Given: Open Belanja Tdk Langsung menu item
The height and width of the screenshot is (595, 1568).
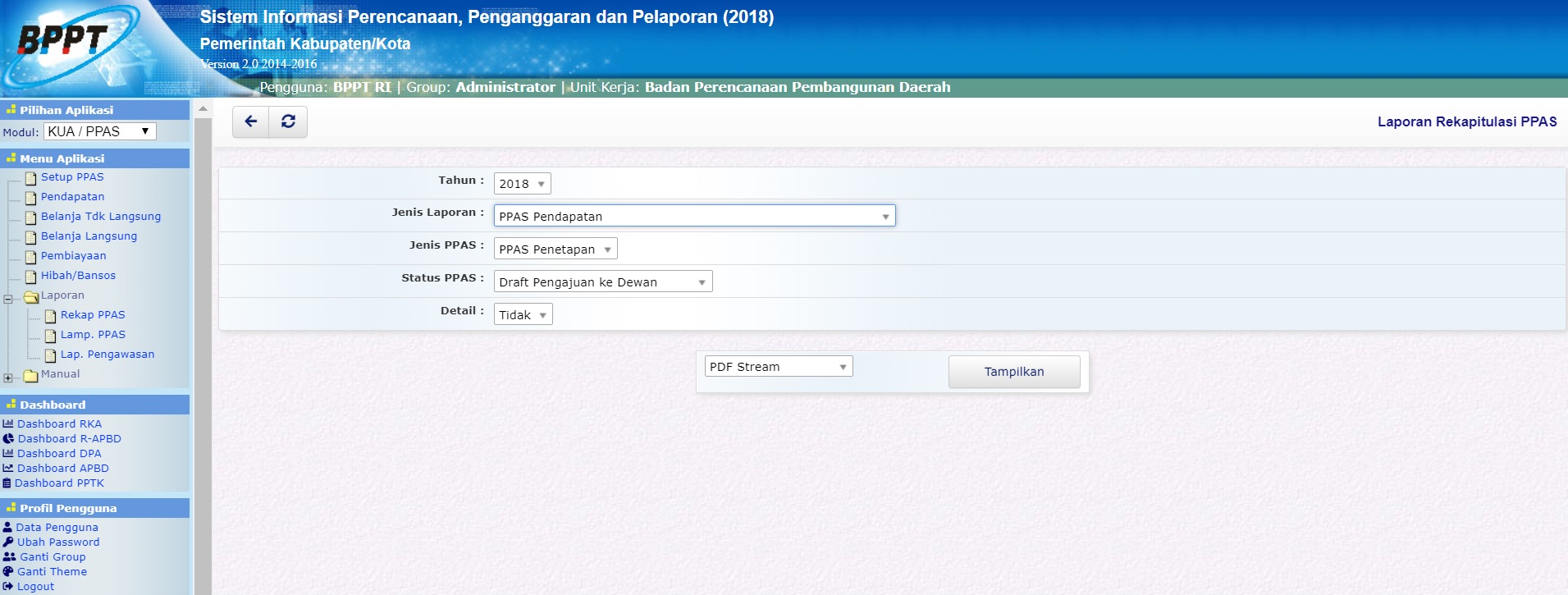Looking at the screenshot, I should coord(101,216).
